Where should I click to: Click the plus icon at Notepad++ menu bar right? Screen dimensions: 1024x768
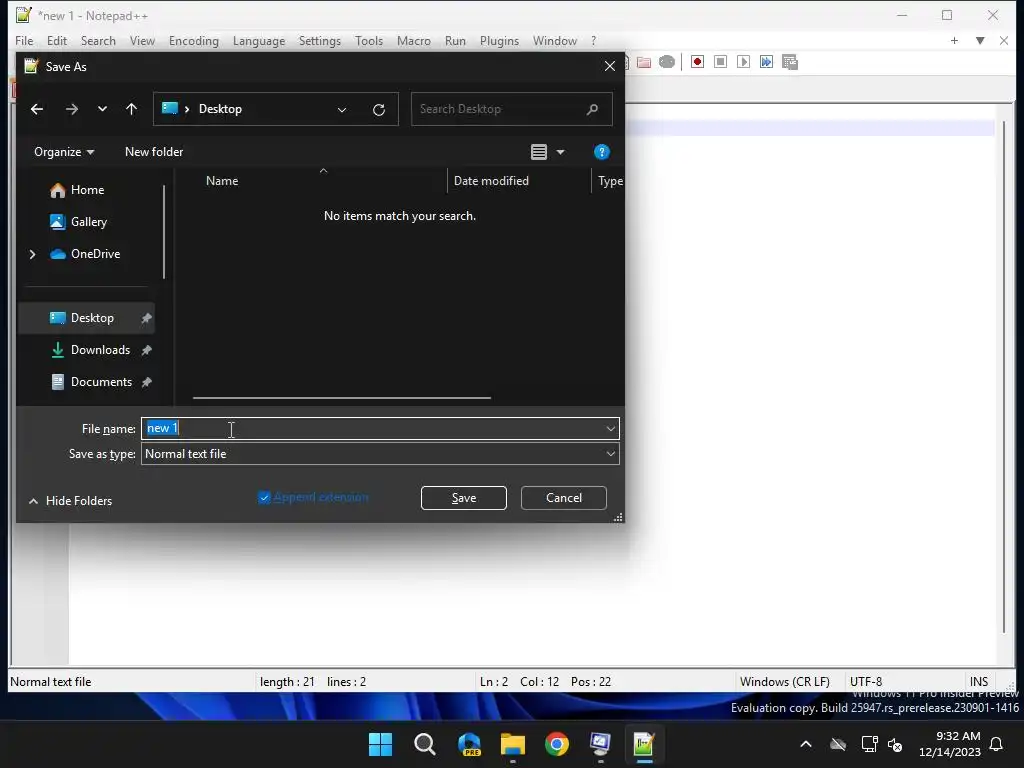[954, 40]
